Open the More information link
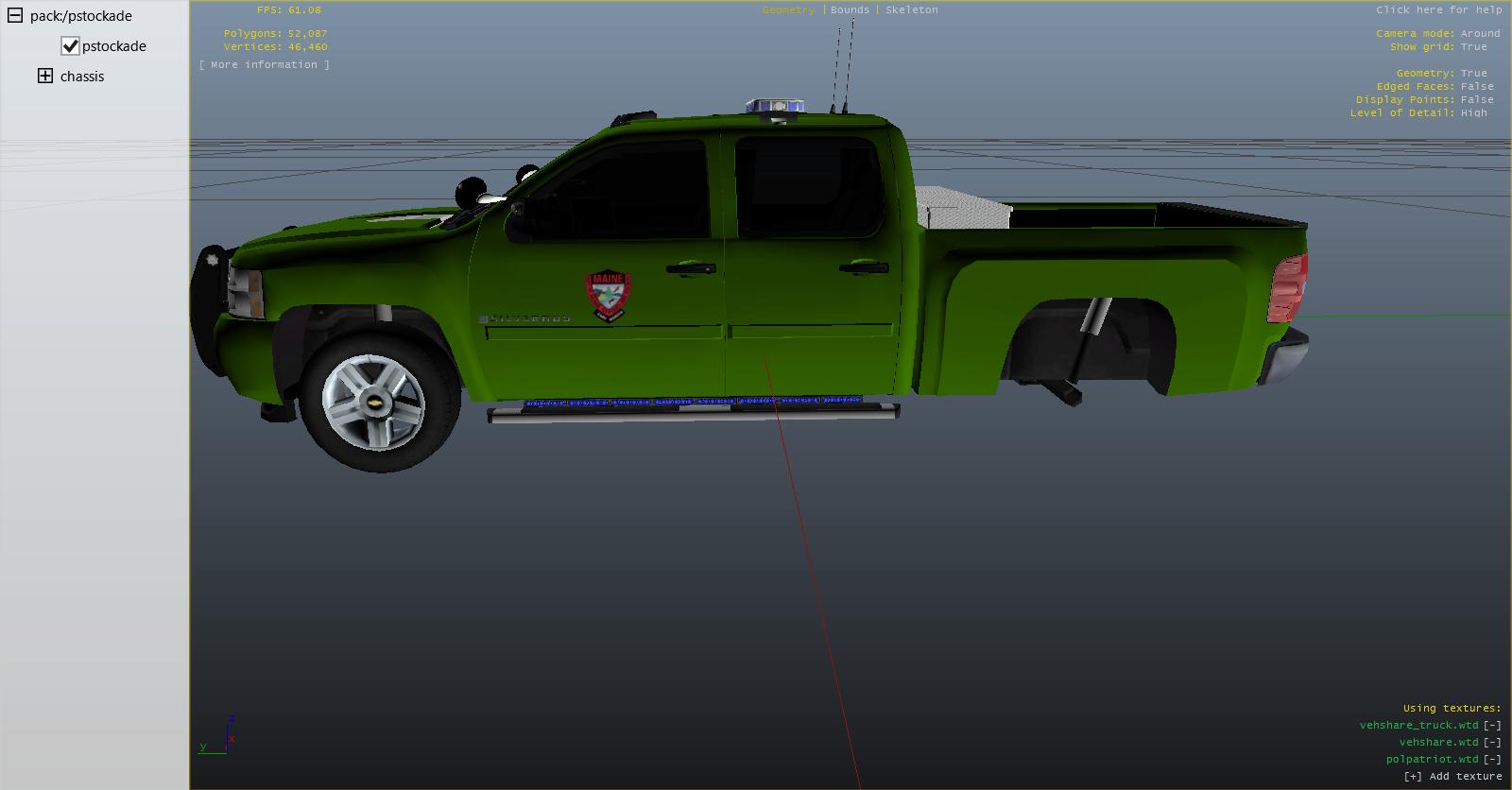1512x790 pixels. coord(265,64)
